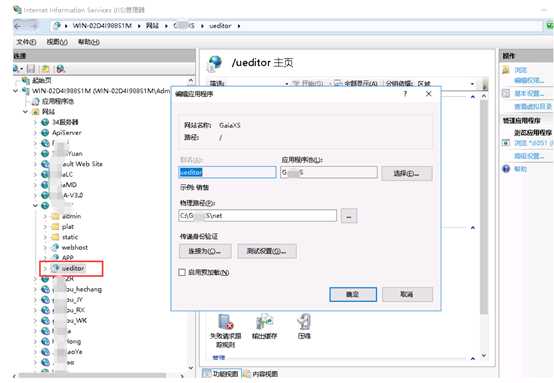Open the 文件(F) menu
This screenshot has width=554, height=383.
pos(26,42)
